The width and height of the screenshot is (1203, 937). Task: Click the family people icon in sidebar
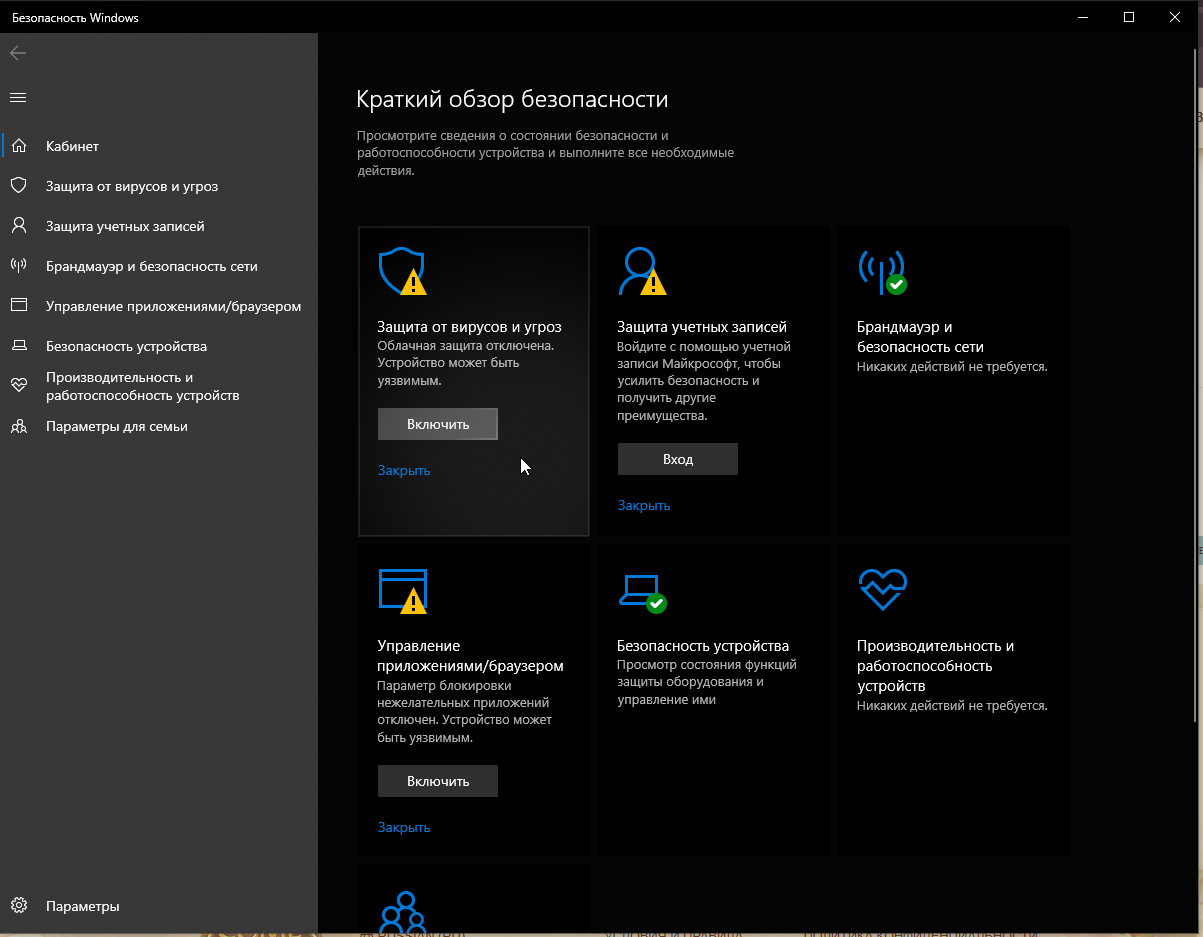coord(18,426)
